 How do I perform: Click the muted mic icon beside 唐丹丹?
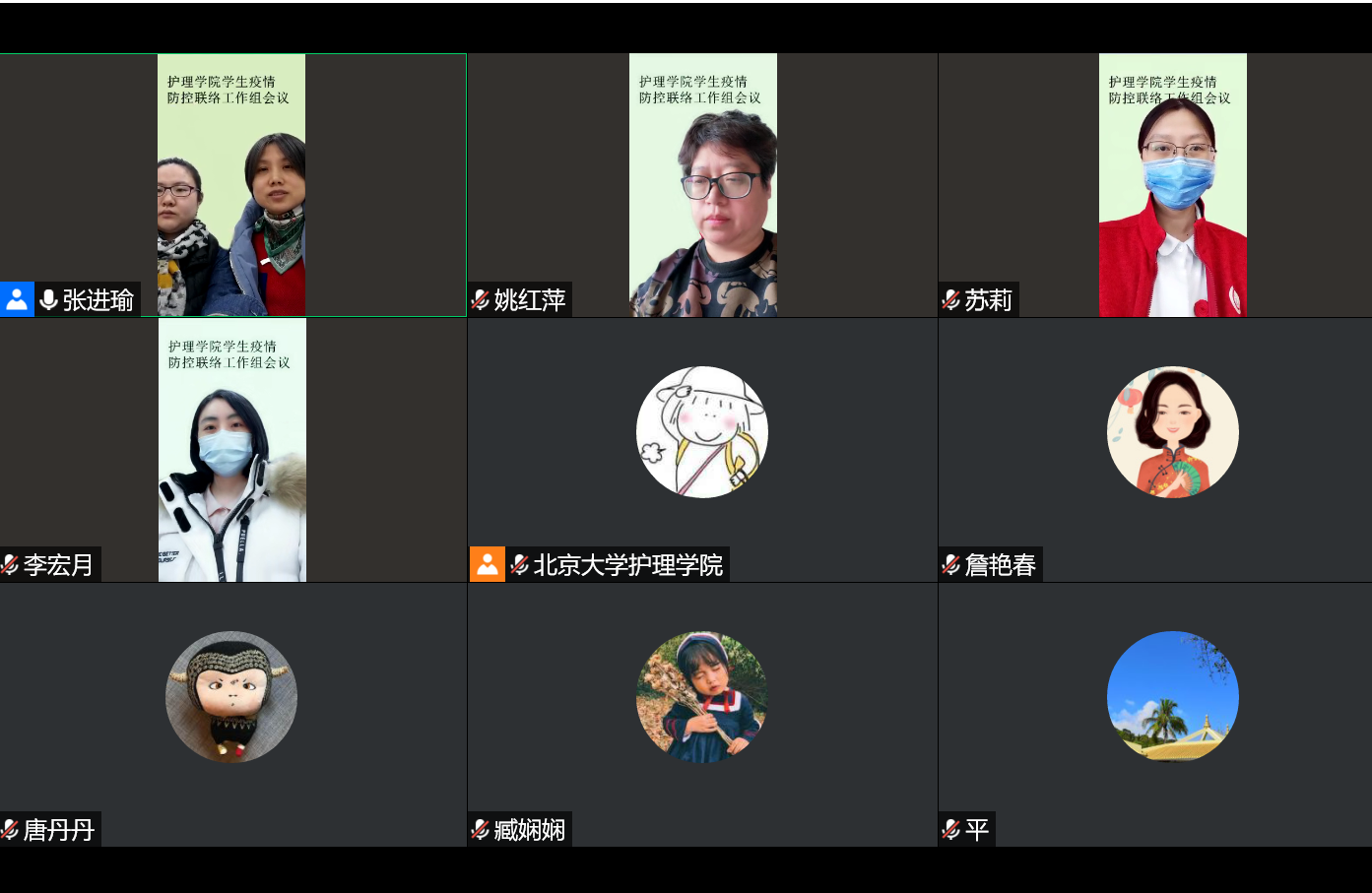[10, 829]
